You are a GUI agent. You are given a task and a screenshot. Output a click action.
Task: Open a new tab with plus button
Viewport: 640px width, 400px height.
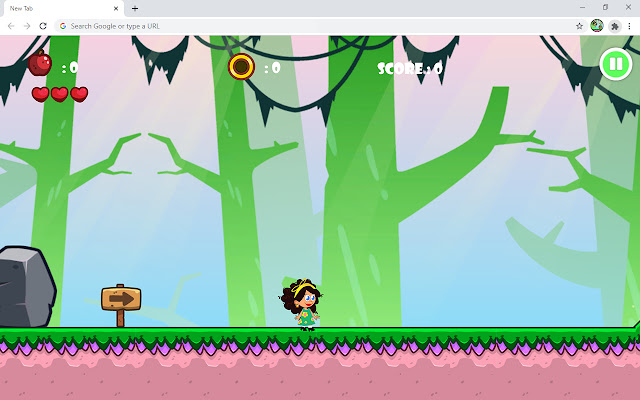coord(135,8)
